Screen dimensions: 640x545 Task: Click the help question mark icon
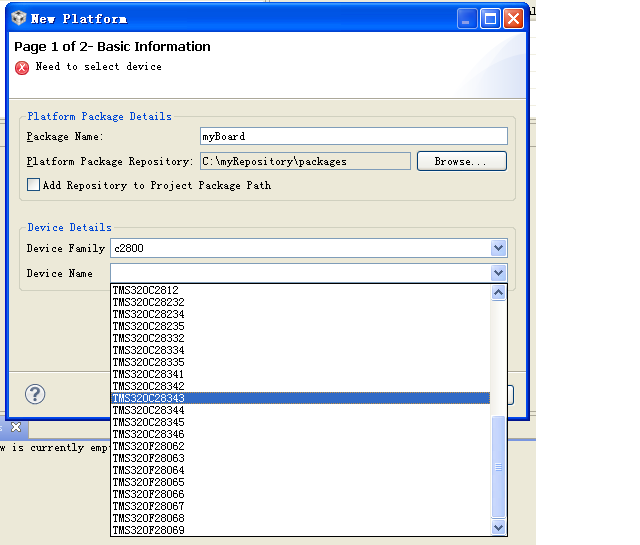[35, 394]
